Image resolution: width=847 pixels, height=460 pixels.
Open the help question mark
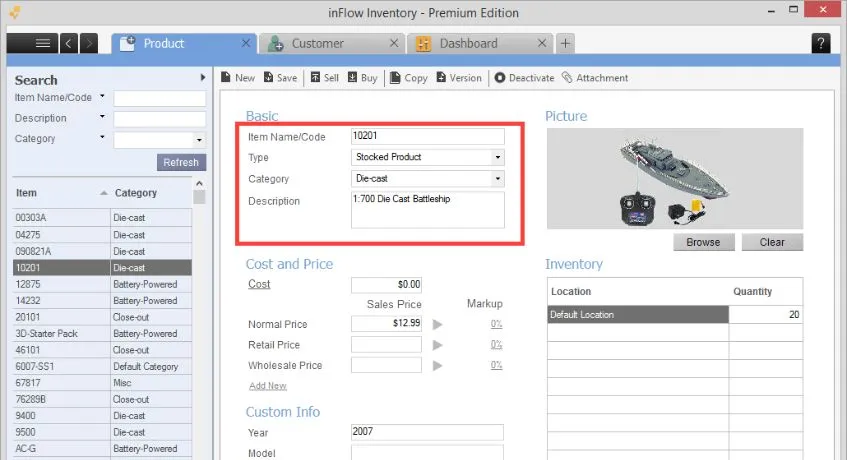tap(821, 43)
